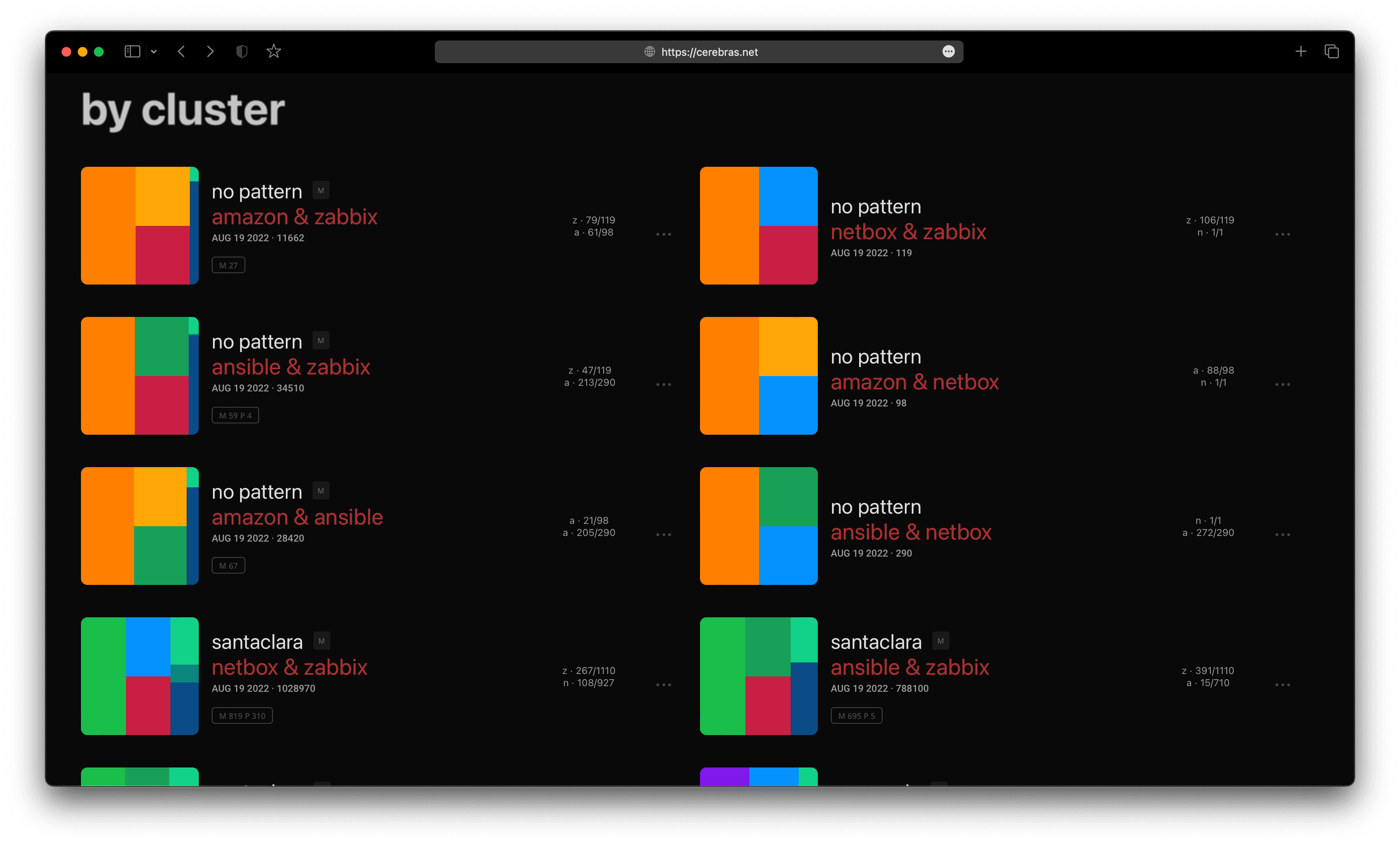Click 'AUG 19 2022 · 1028970' text
Viewport: 1400px width, 846px height.
pyautogui.click(x=264, y=689)
